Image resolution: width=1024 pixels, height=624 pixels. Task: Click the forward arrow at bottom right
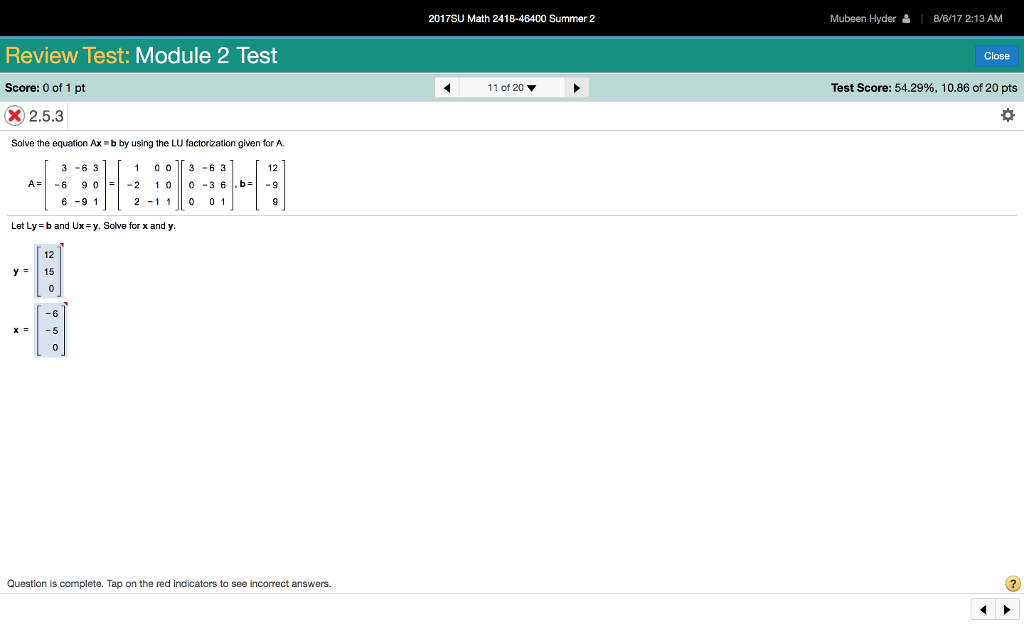(1006, 609)
